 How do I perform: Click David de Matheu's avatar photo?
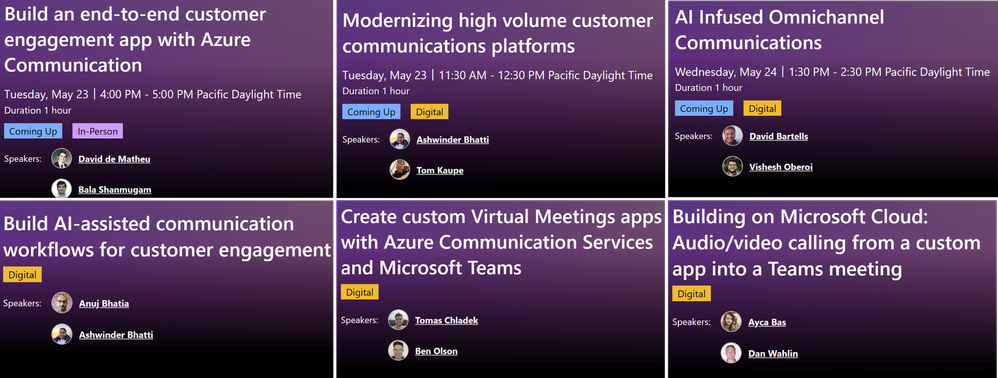[x=62, y=158]
